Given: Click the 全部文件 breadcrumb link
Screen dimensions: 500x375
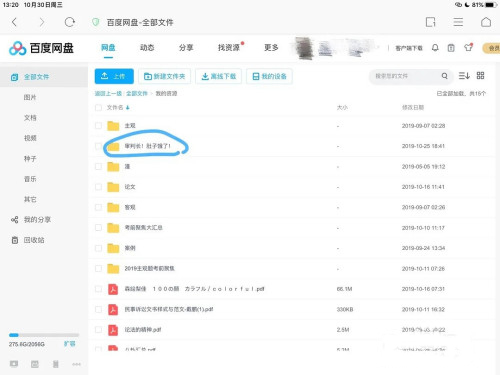Looking at the screenshot, I should (x=137, y=94).
